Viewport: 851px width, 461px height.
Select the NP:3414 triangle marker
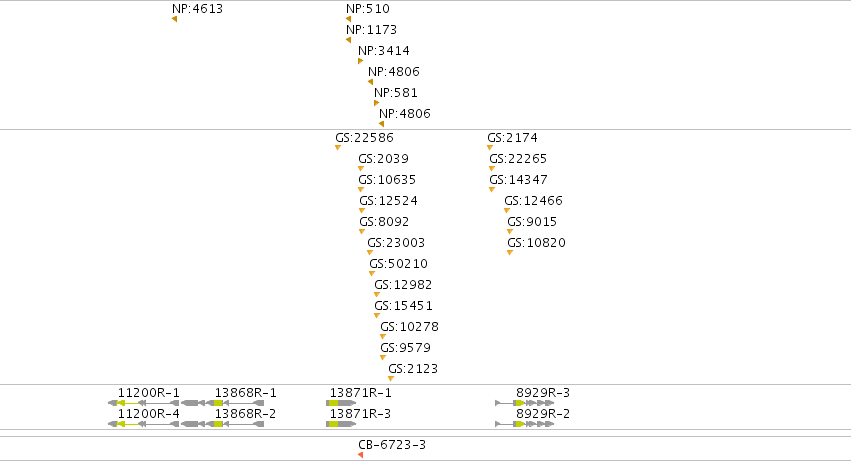coord(360,61)
